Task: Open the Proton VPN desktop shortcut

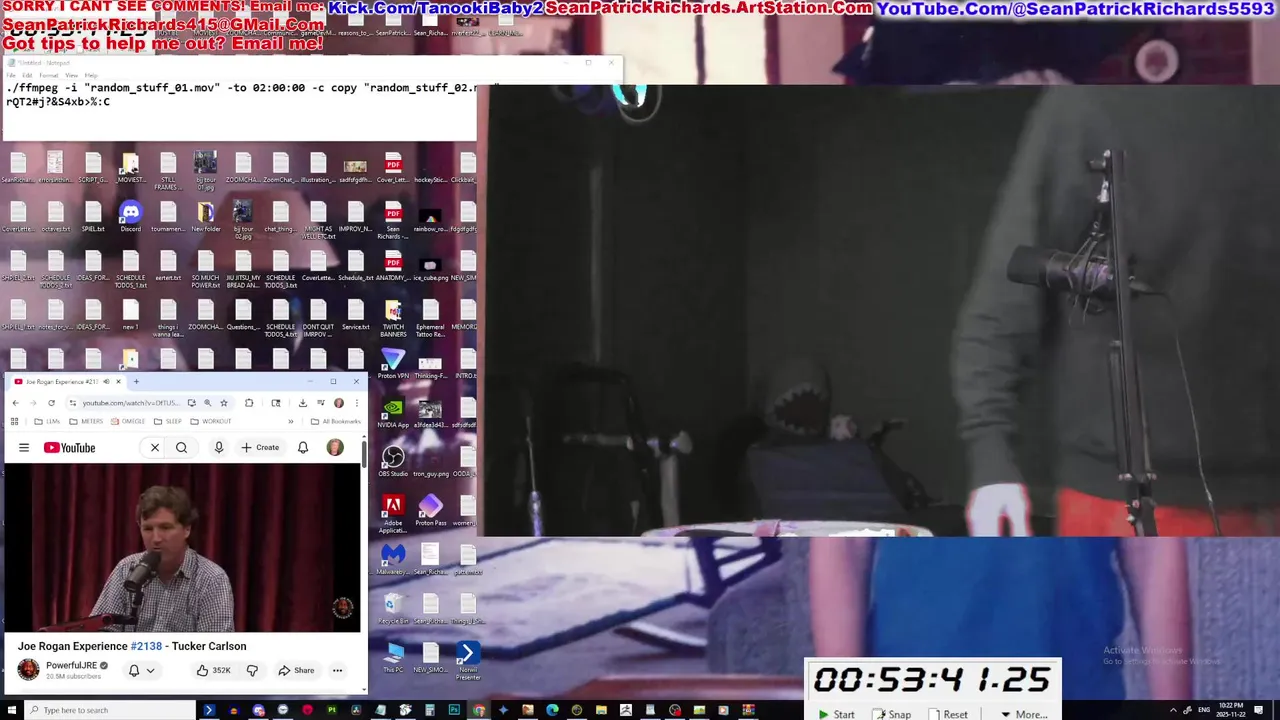Action: coord(393,364)
